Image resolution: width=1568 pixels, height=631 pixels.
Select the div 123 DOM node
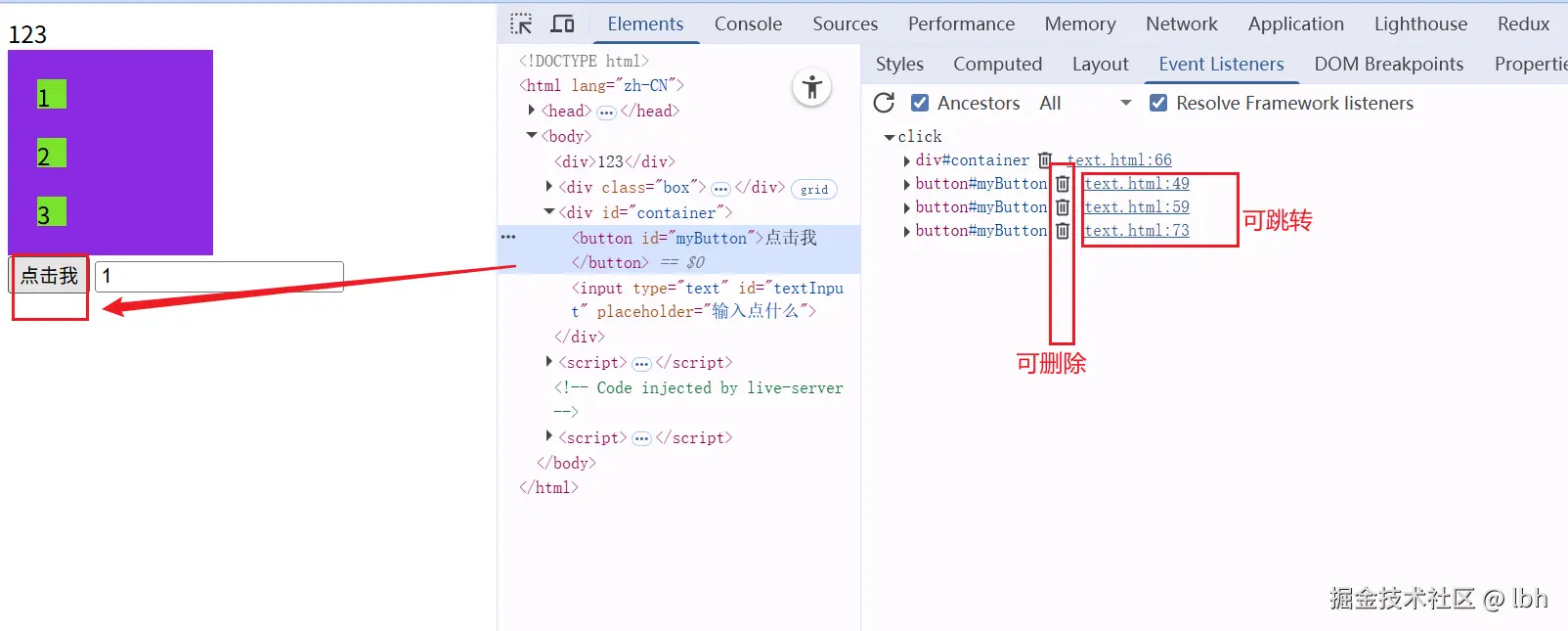click(615, 161)
